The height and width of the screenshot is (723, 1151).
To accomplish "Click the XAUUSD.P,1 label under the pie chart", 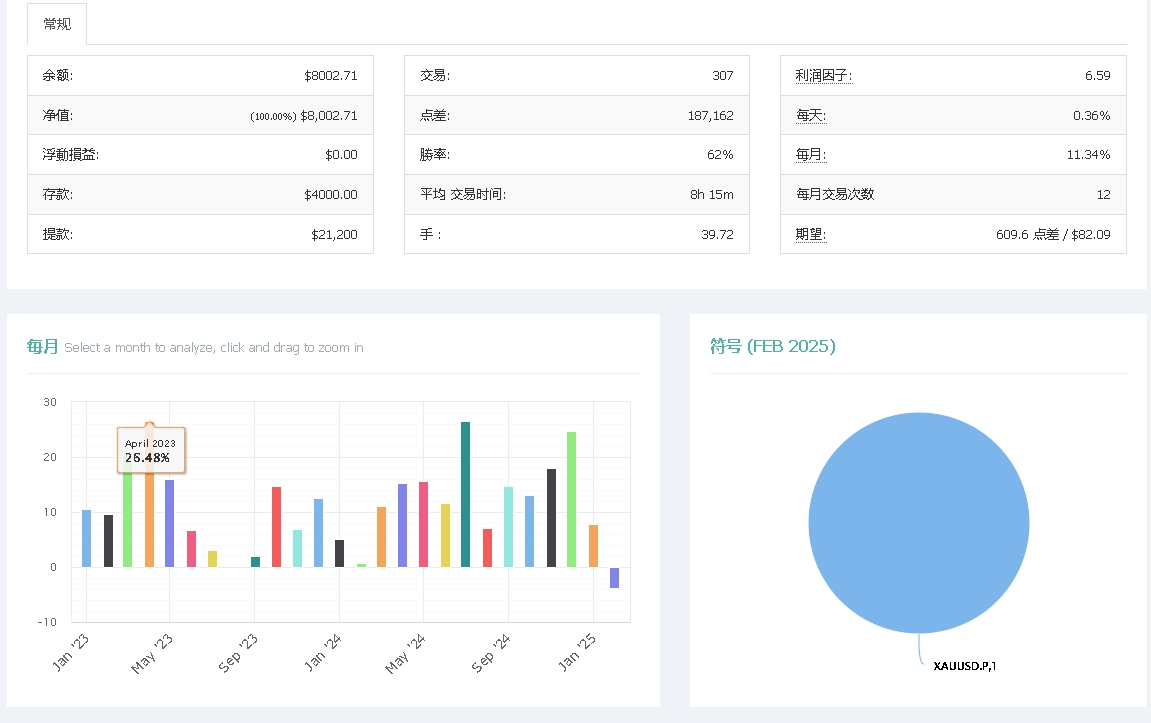I will tap(967, 664).
